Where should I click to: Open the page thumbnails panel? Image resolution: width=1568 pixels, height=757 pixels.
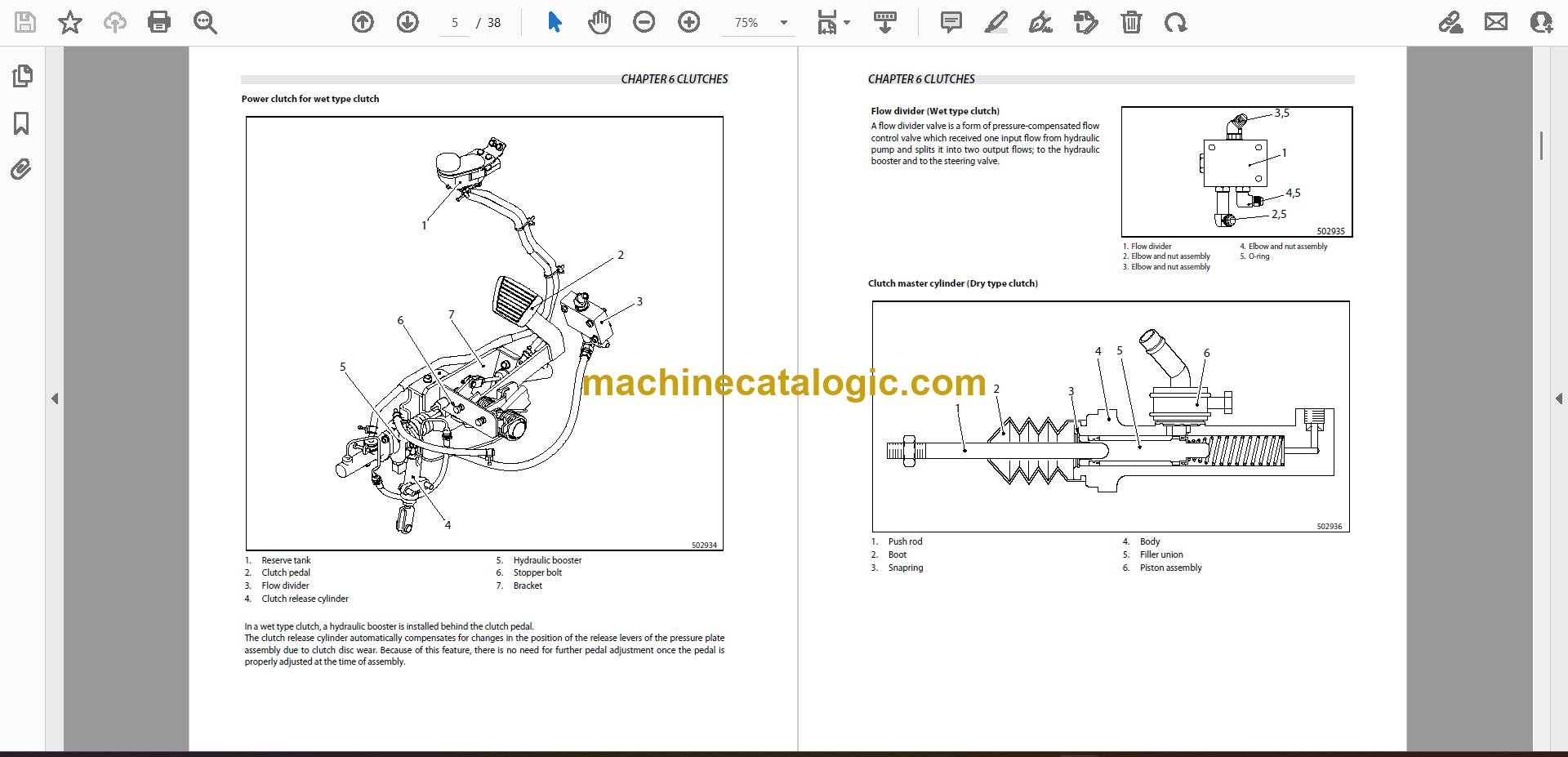click(22, 76)
